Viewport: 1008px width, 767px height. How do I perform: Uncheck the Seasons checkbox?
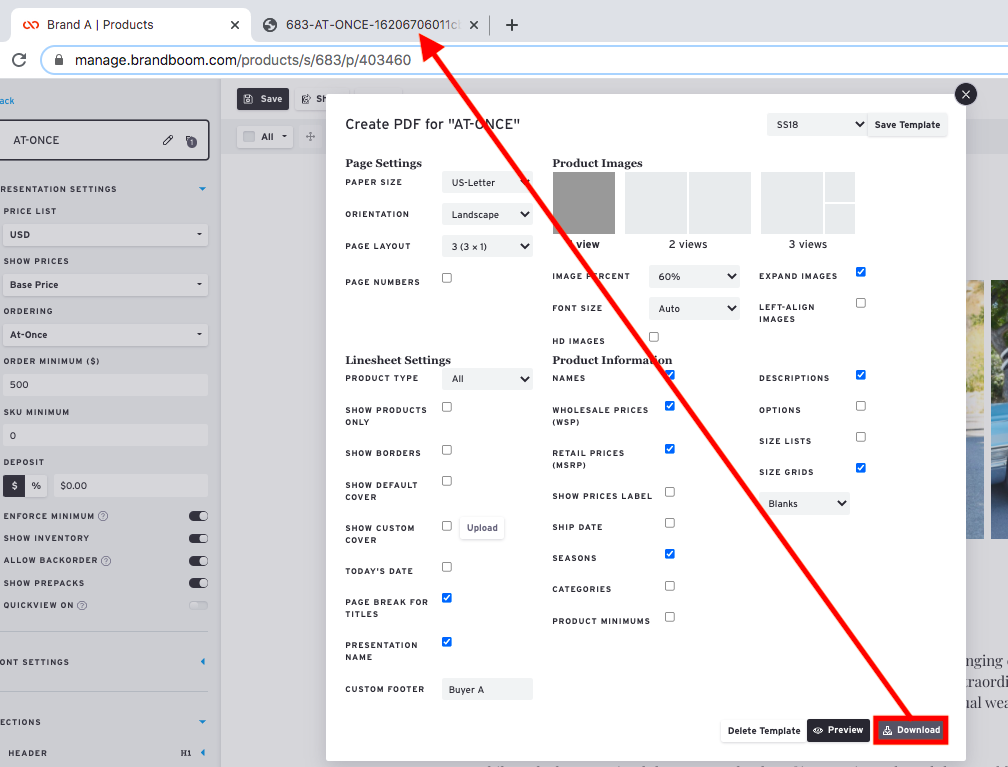tap(670, 554)
